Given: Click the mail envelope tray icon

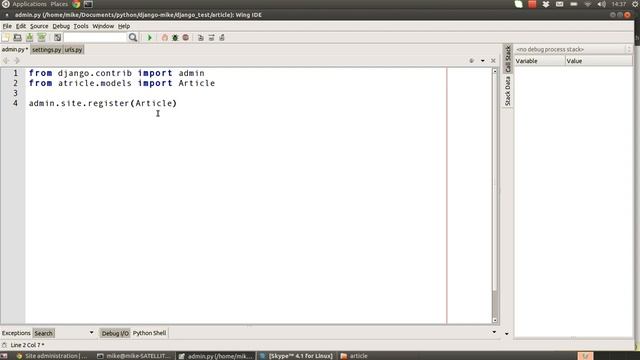Looking at the screenshot, I should point(560,4).
